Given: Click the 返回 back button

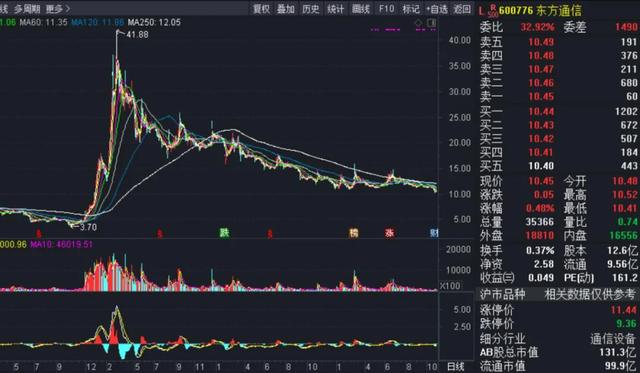Looking at the screenshot, I should click(x=462, y=9).
